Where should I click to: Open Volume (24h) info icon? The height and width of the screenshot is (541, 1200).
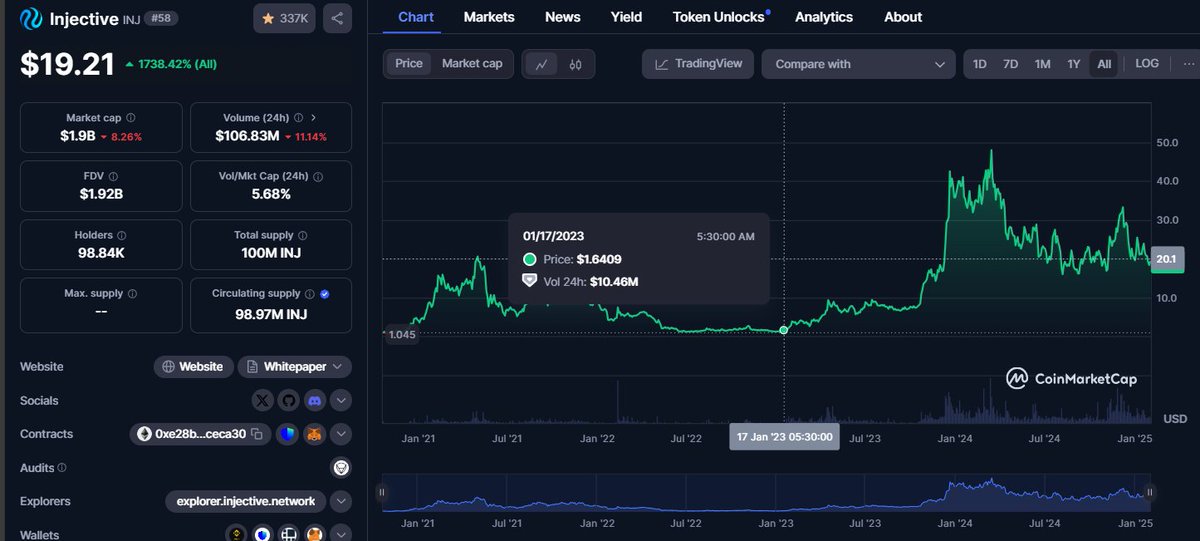tap(298, 118)
